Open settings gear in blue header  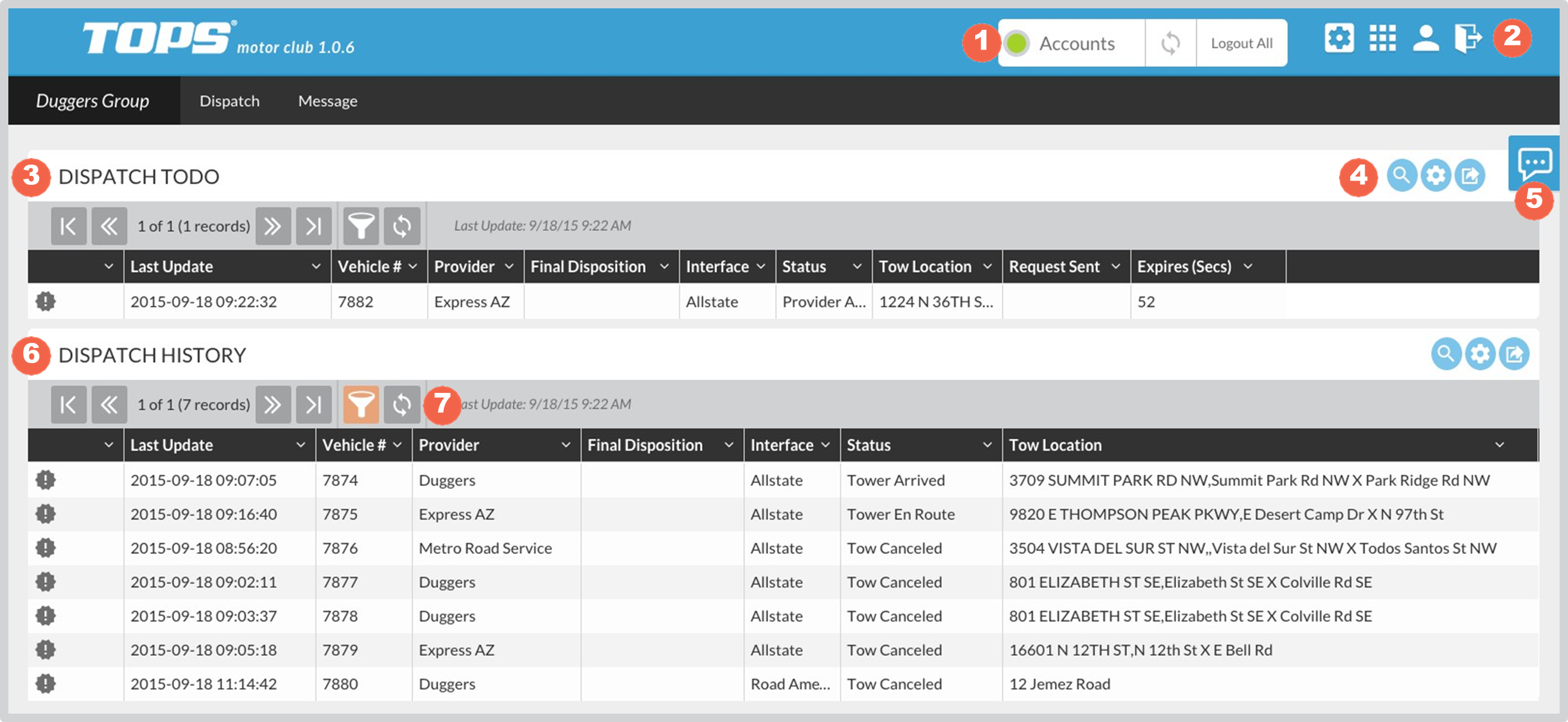1339,39
